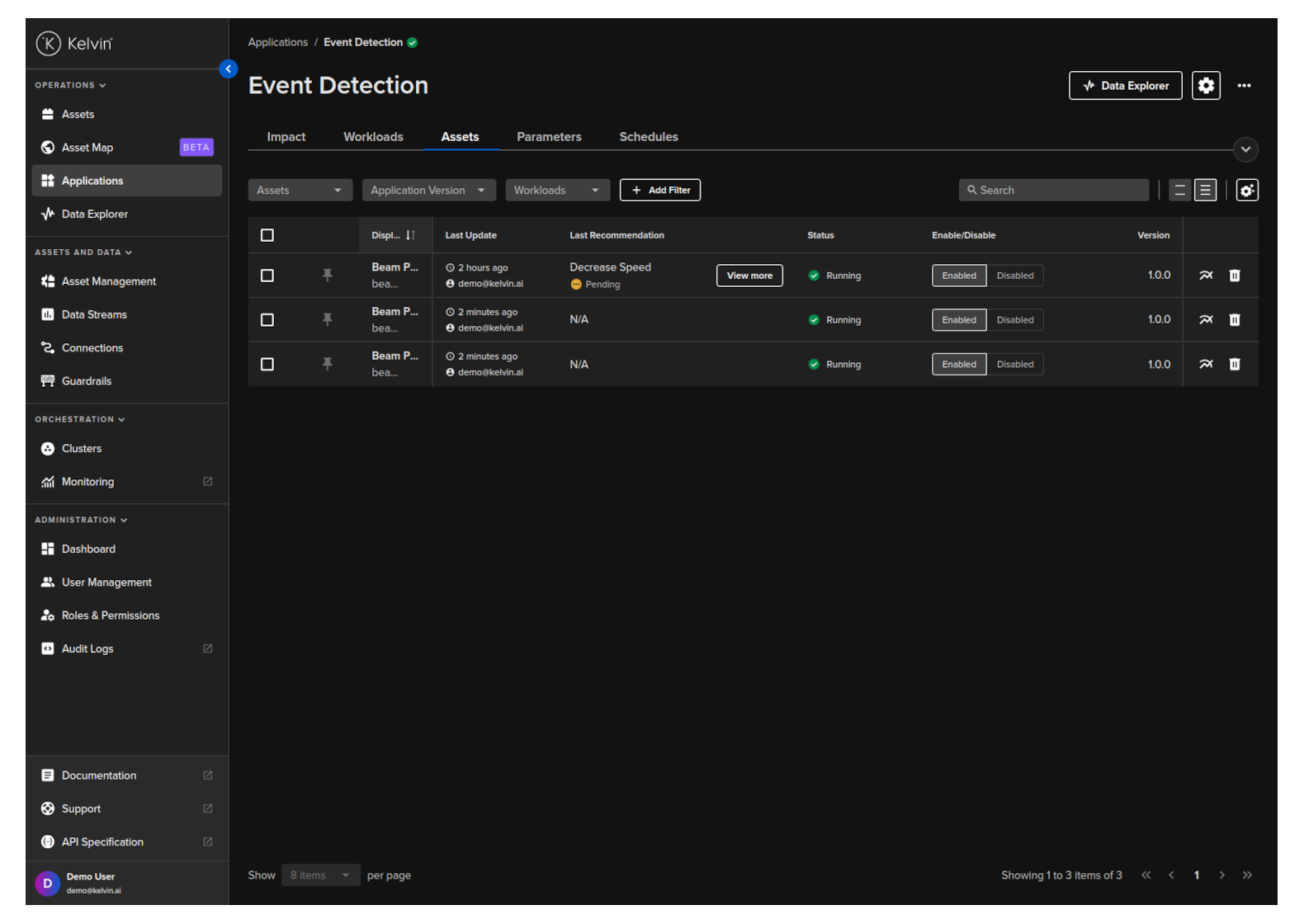
Task: Collapse the sidebar with the blue arrow
Action: pyautogui.click(x=229, y=69)
